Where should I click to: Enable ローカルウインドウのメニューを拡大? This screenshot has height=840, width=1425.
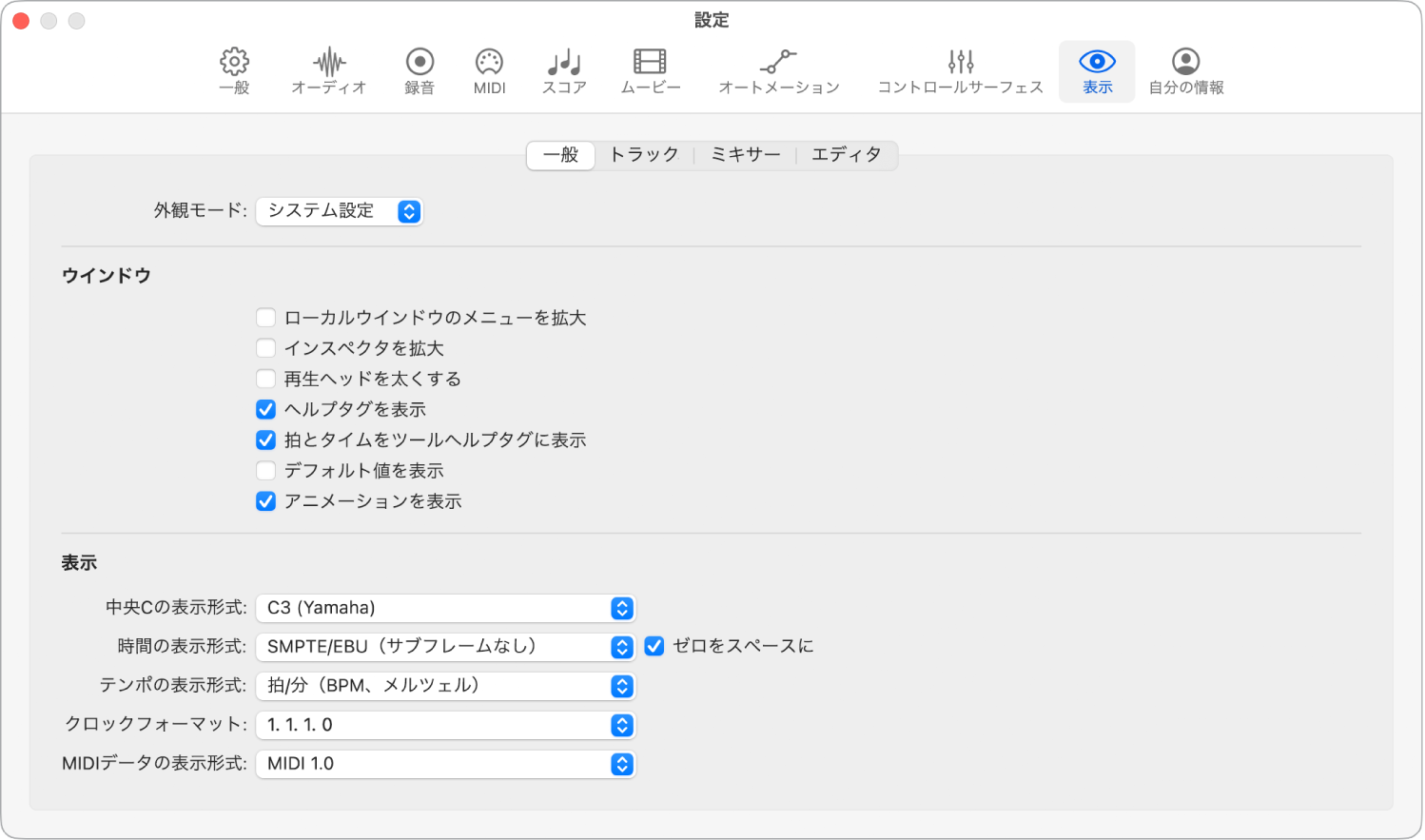point(265,317)
